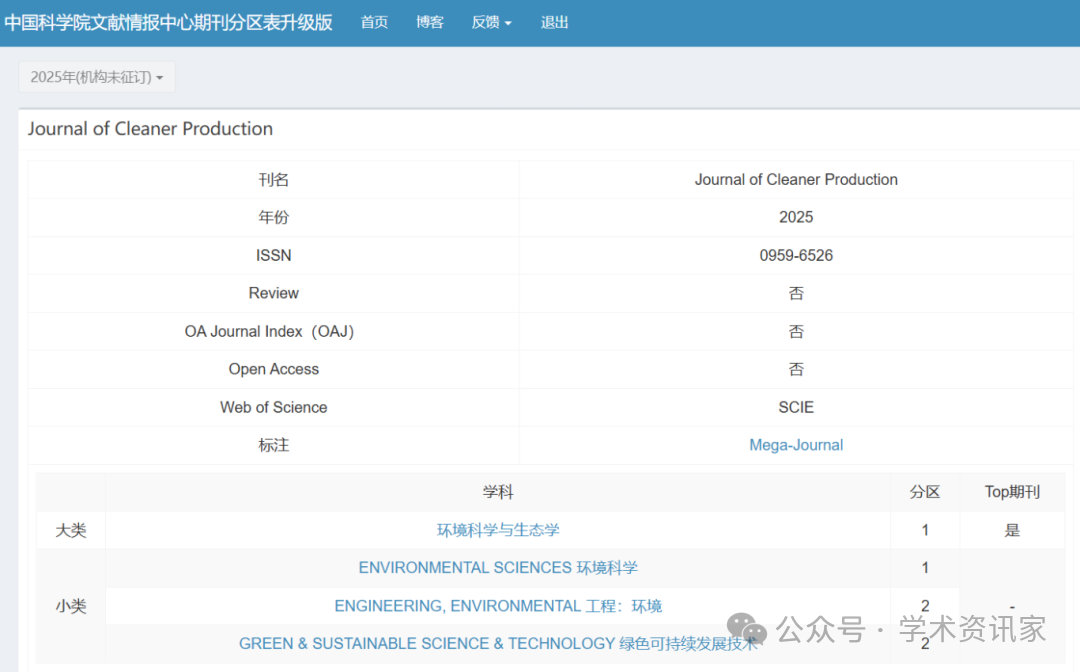Select the 分区 value 1 for ENVIRONMENTAL SCIENCES
The height and width of the screenshot is (672, 1080).
pyautogui.click(x=924, y=568)
